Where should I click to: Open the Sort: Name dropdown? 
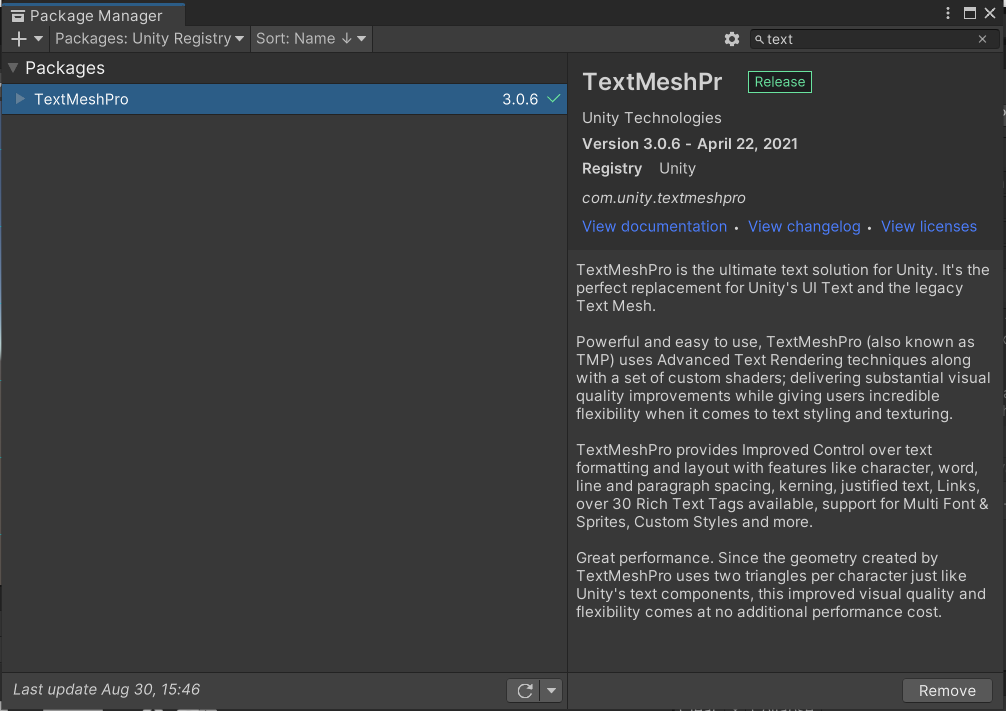click(311, 39)
